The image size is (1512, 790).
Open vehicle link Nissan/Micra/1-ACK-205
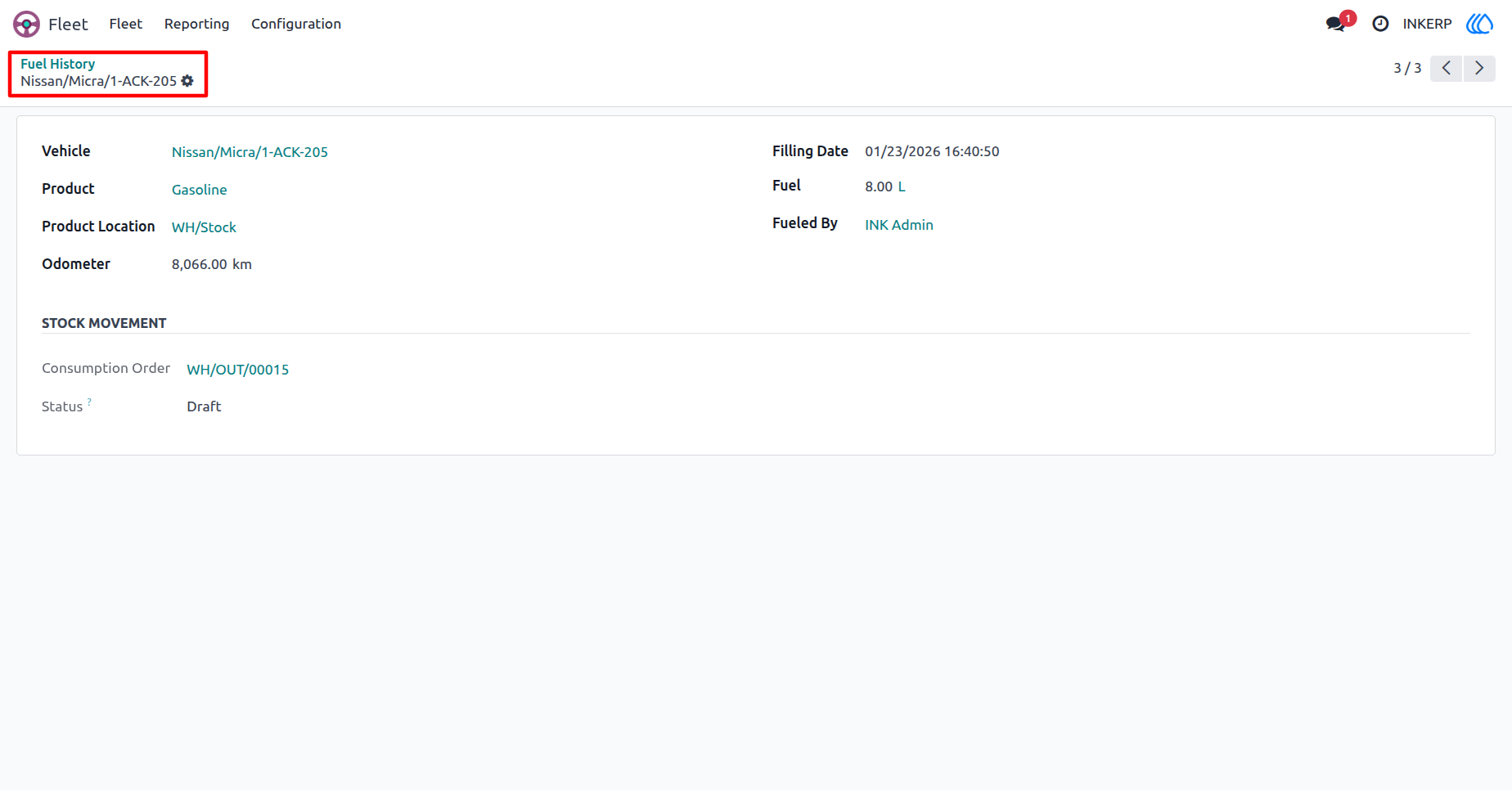(x=250, y=152)
